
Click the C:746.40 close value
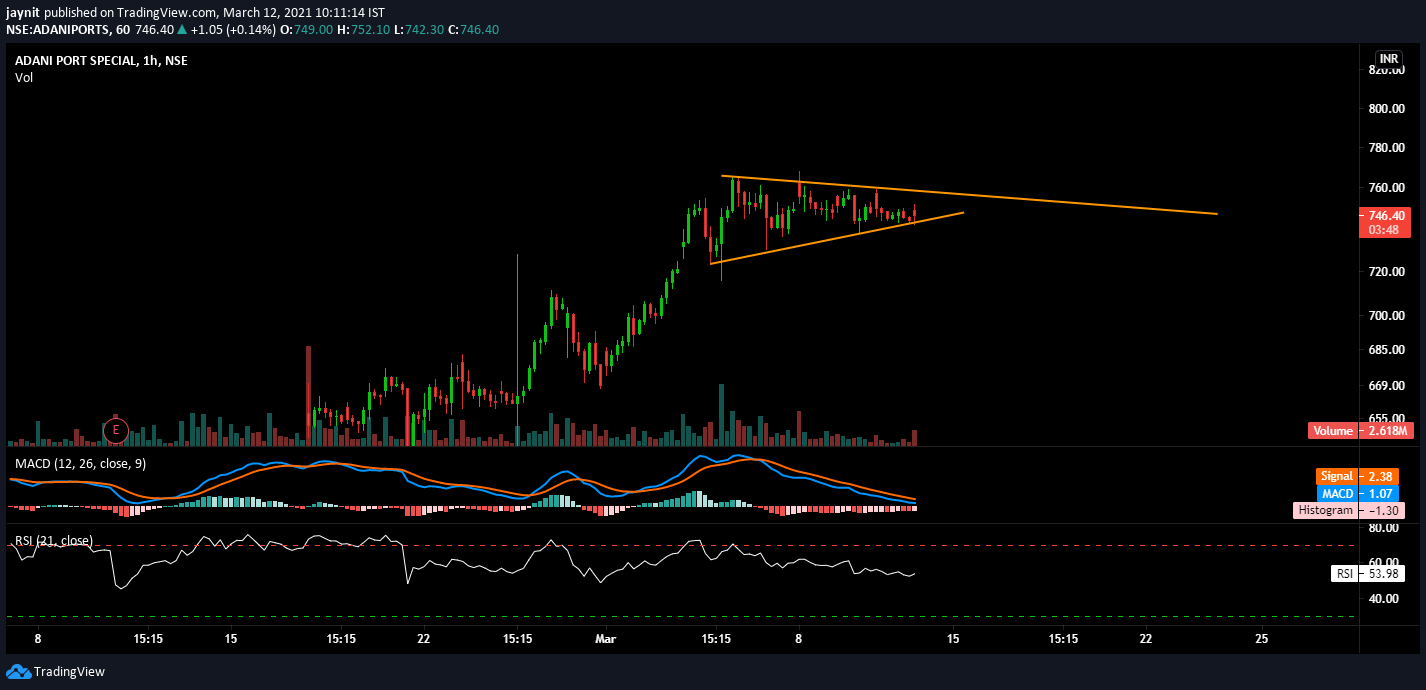point(472,29)
